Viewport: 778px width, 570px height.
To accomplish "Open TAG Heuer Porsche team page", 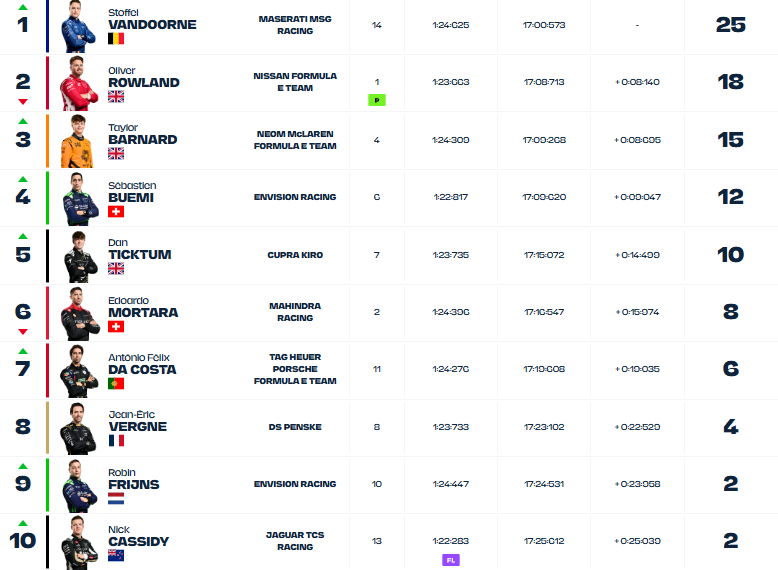I will pos(295,369).
